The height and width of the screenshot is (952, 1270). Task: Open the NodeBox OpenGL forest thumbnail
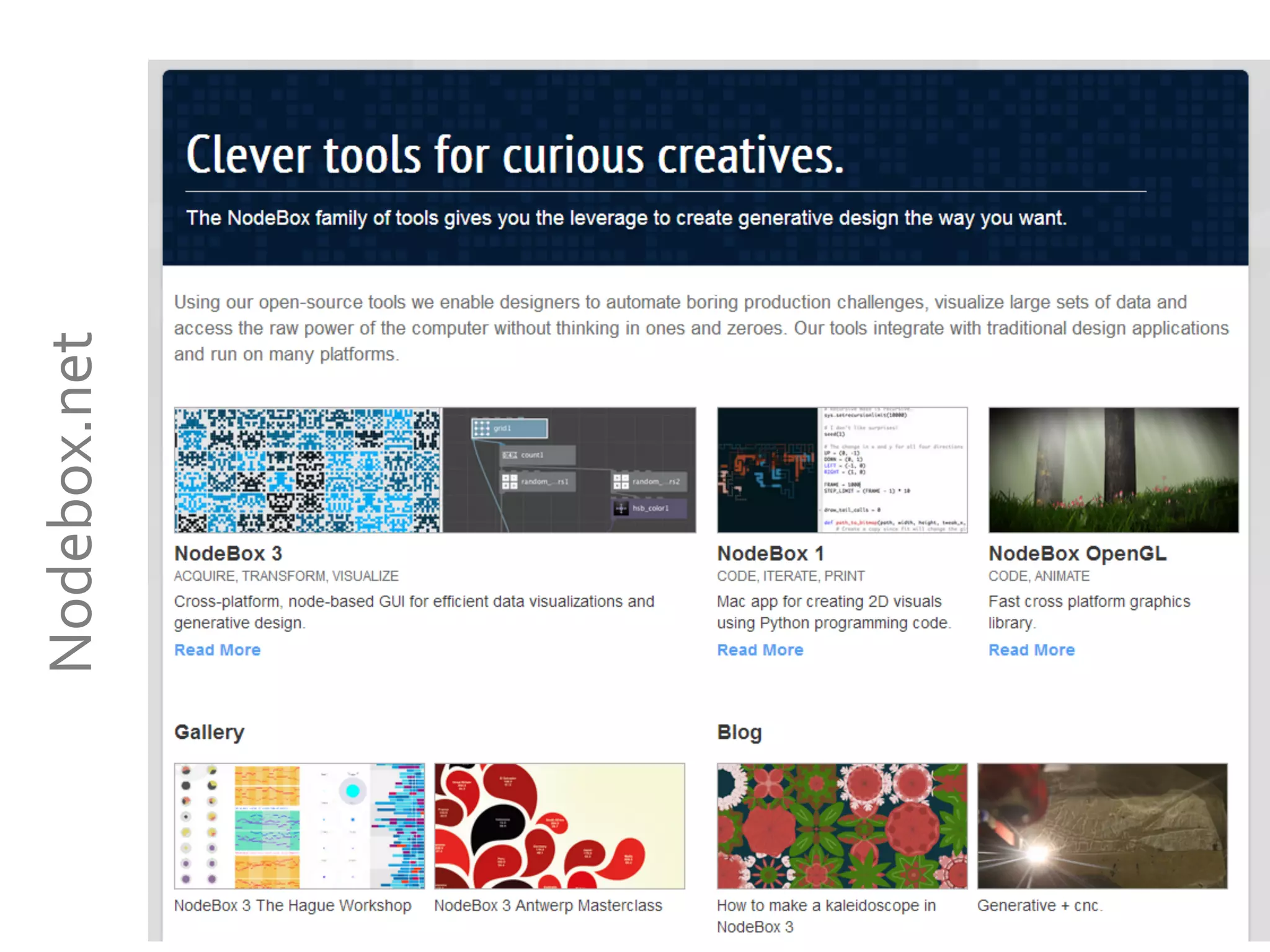tap(1113, 470)
